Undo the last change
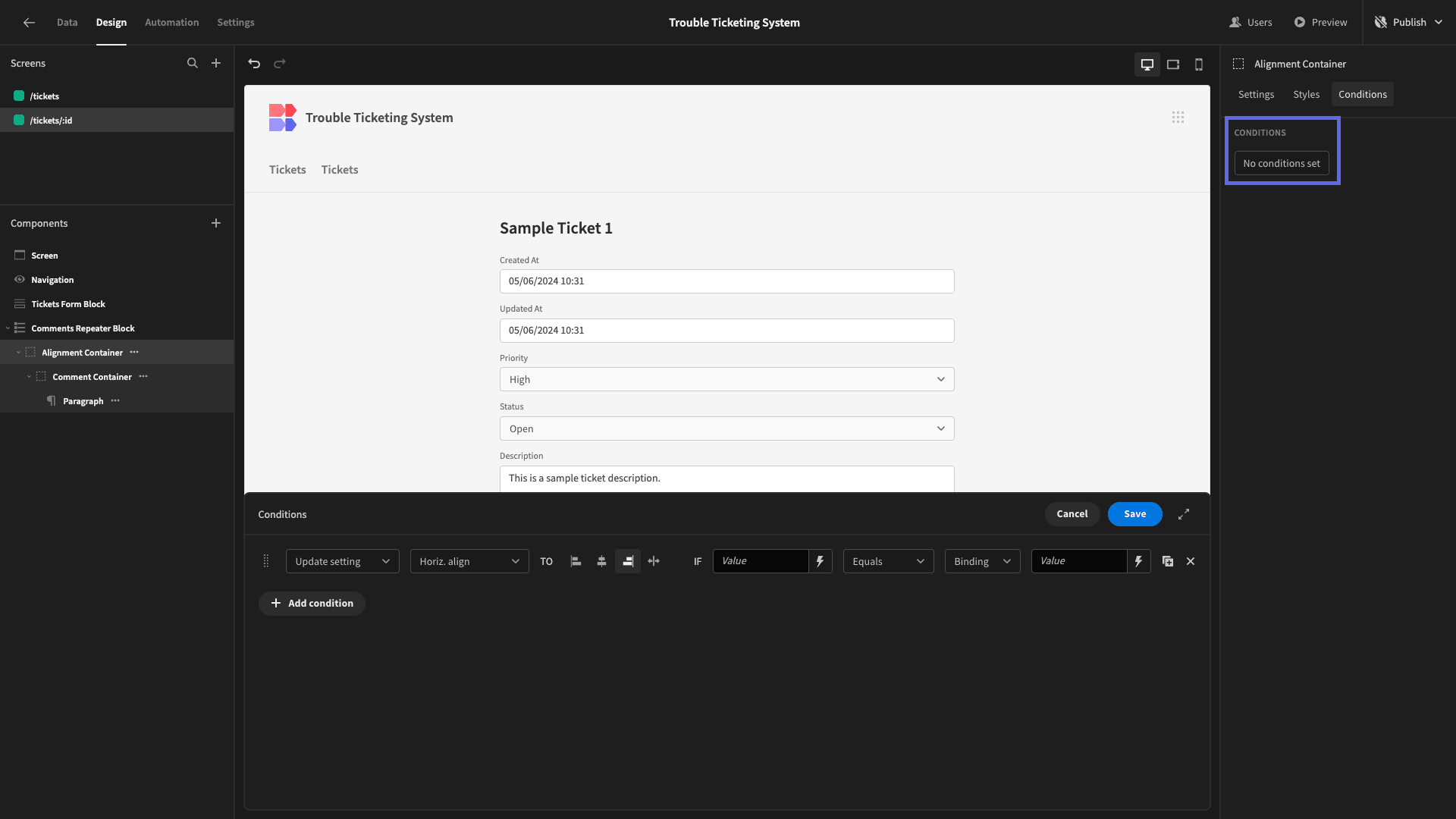The height and width of the screenshot is (819, 1456). [254, 64]
